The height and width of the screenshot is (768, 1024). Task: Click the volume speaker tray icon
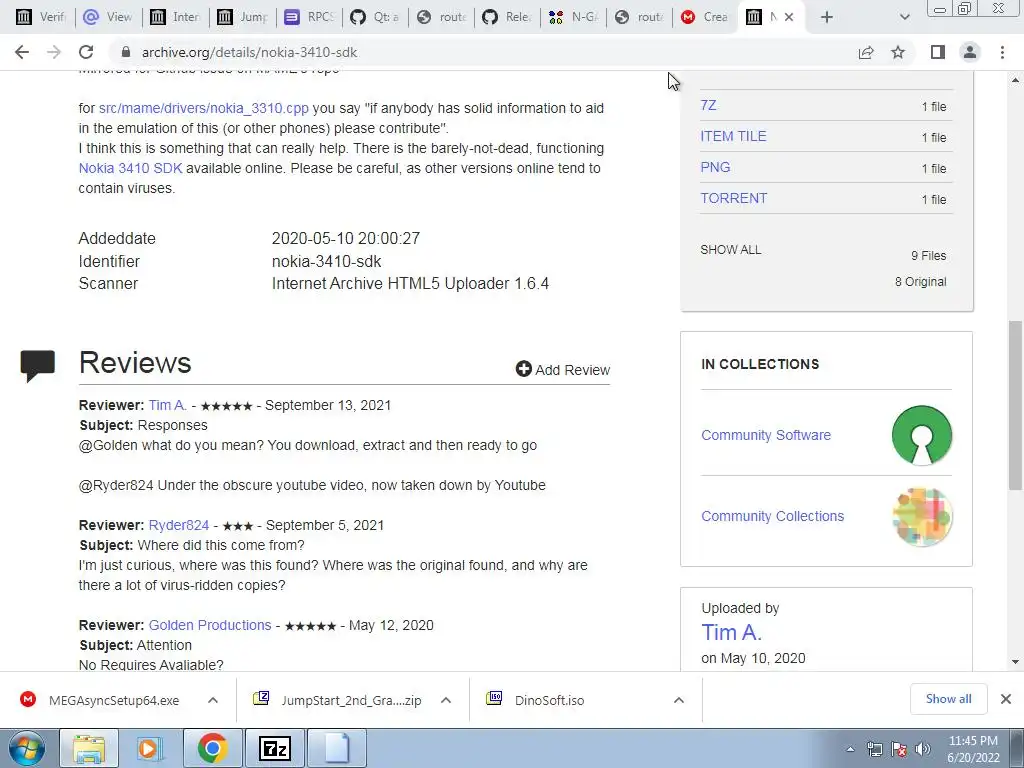[923, 749]
